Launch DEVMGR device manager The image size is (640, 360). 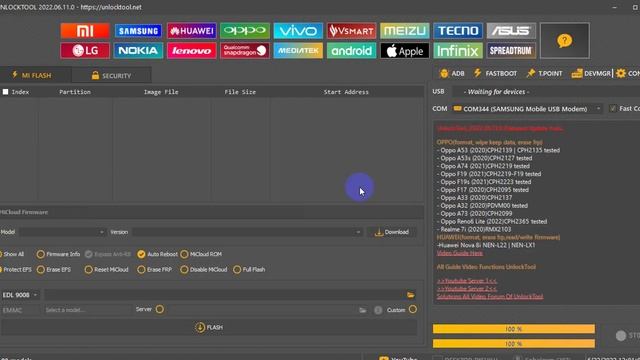tap(591, 73)
